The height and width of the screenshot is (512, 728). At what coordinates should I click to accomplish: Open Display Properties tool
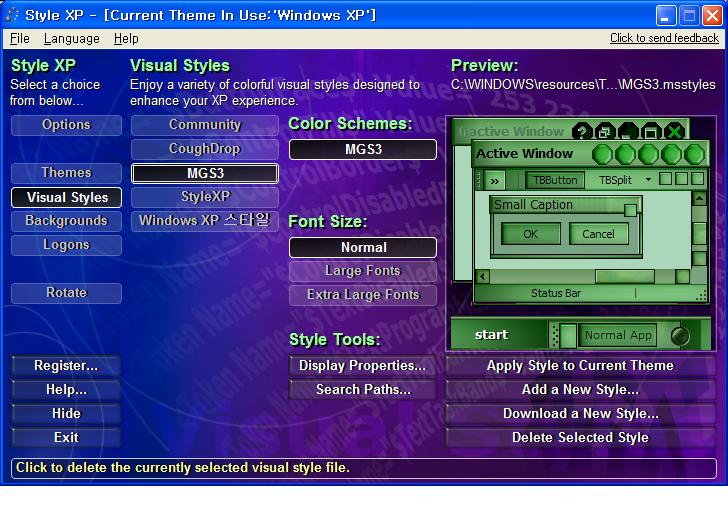[363, 366]
